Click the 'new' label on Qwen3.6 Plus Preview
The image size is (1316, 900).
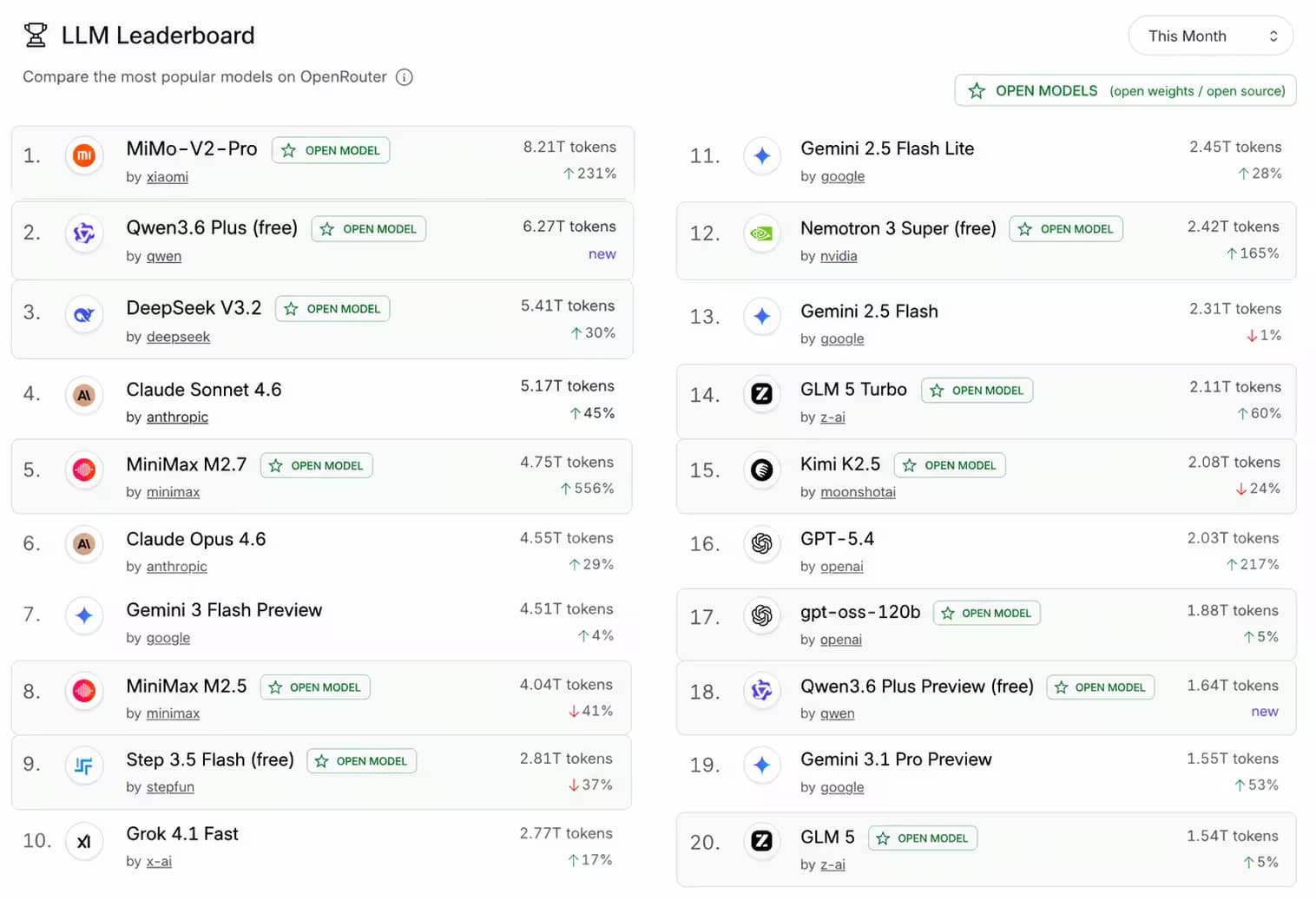(x=1265, y=712)
